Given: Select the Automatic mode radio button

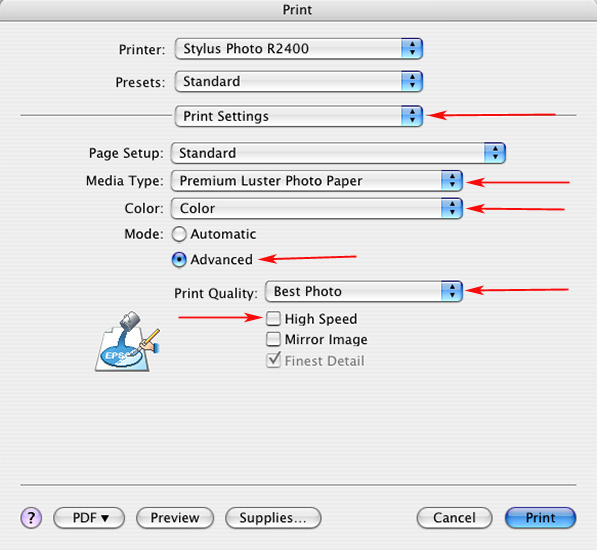Looking at the screenshot, I should [x=179, y=234].
